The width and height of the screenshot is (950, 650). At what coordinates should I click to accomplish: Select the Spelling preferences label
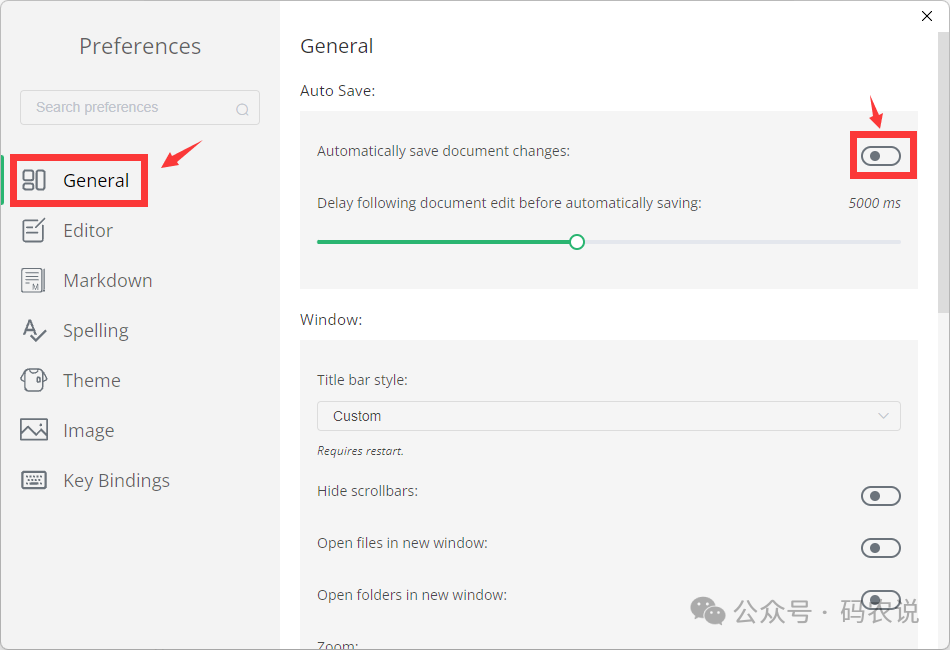[96, 330]
